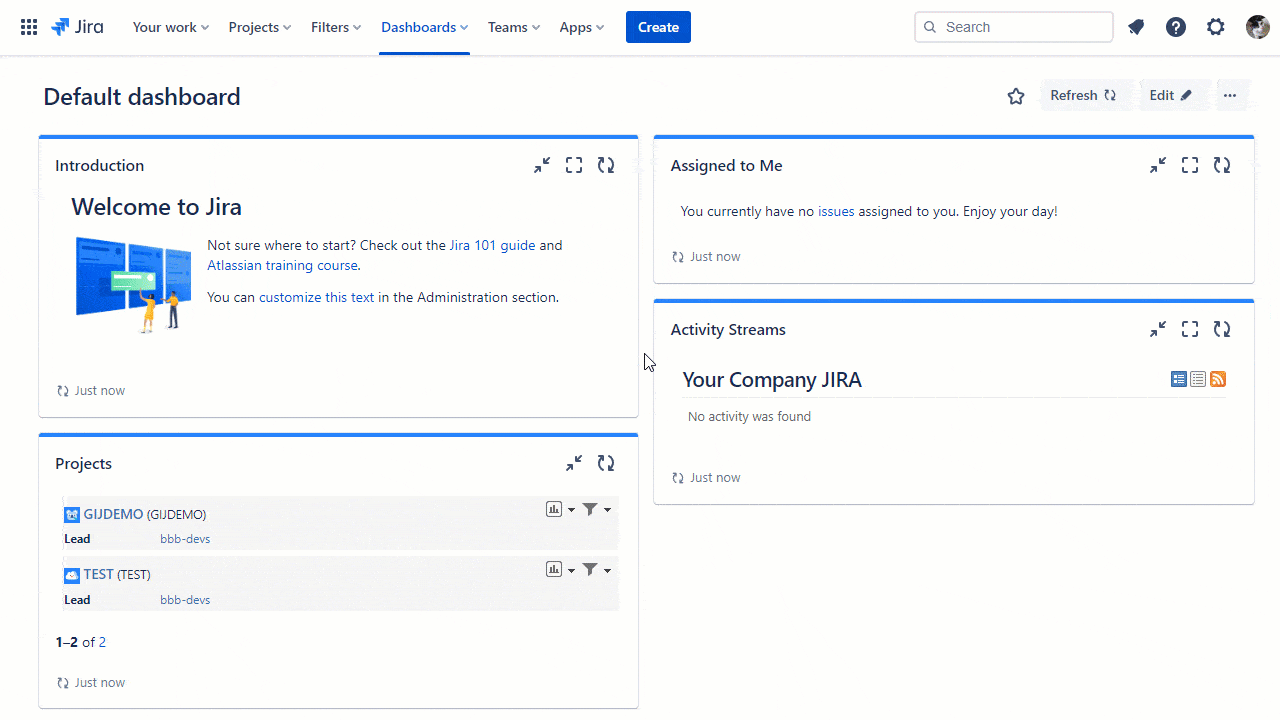Screen dimensions: 1280x720
Task: Click the dashboard Refresh button
Action: click(1084, 95)
